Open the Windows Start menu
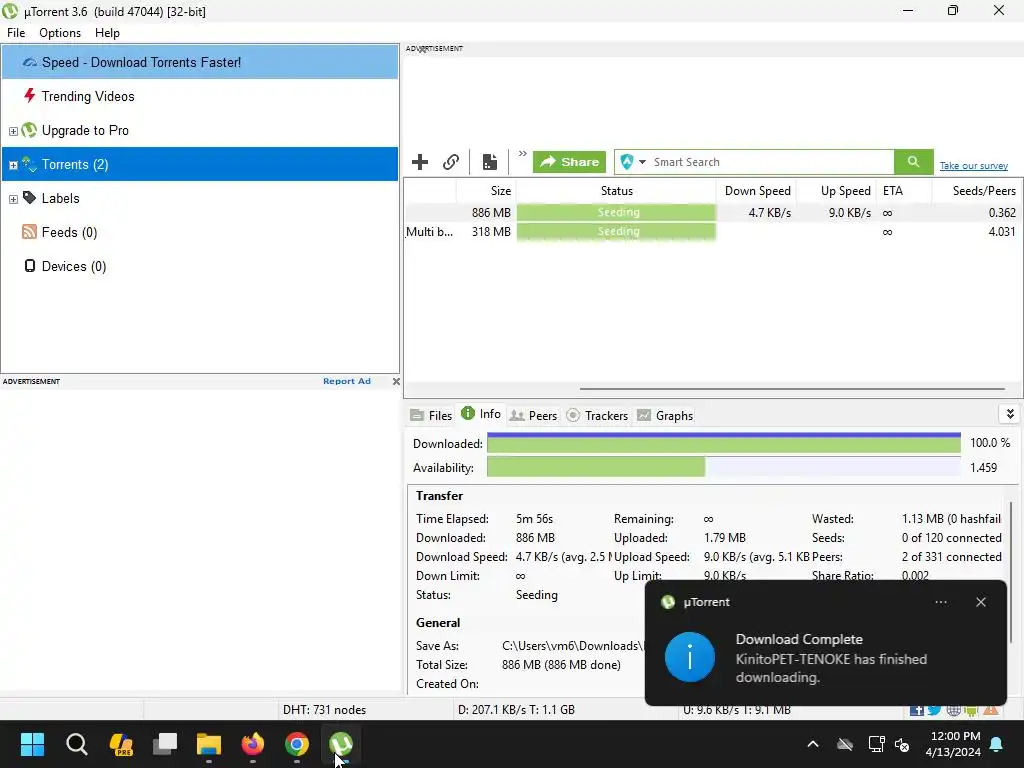This screenshot has height=768, width=1024. pyautogui.click(x=32, y=744)
